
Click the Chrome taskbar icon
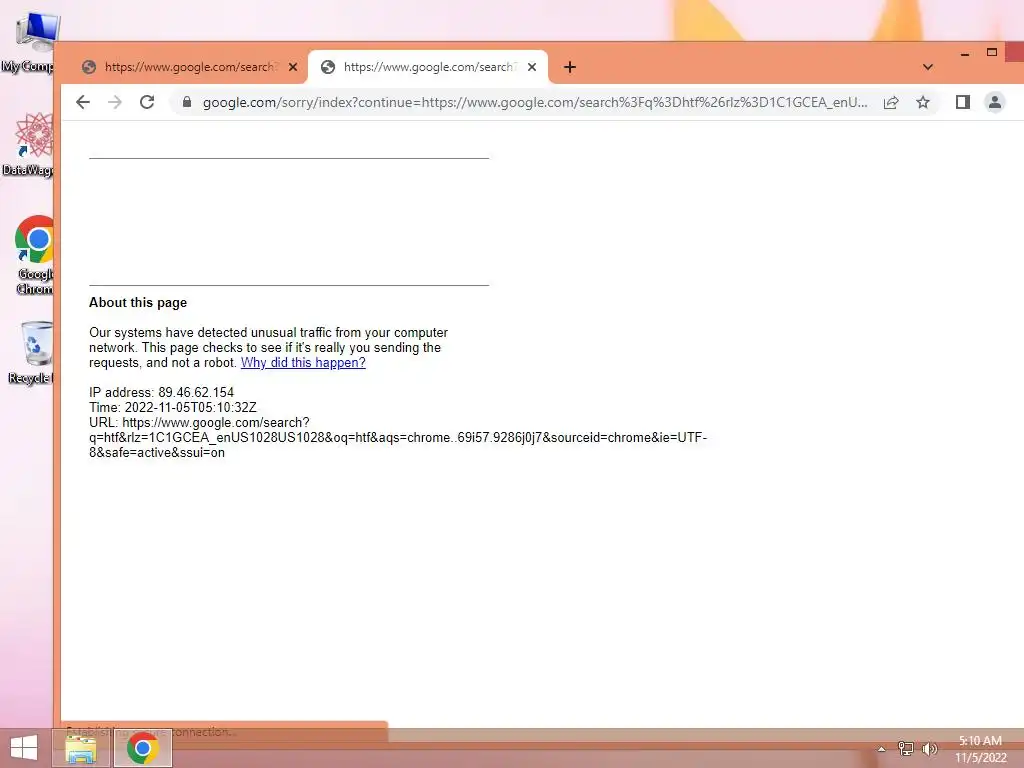pos(143,748)
